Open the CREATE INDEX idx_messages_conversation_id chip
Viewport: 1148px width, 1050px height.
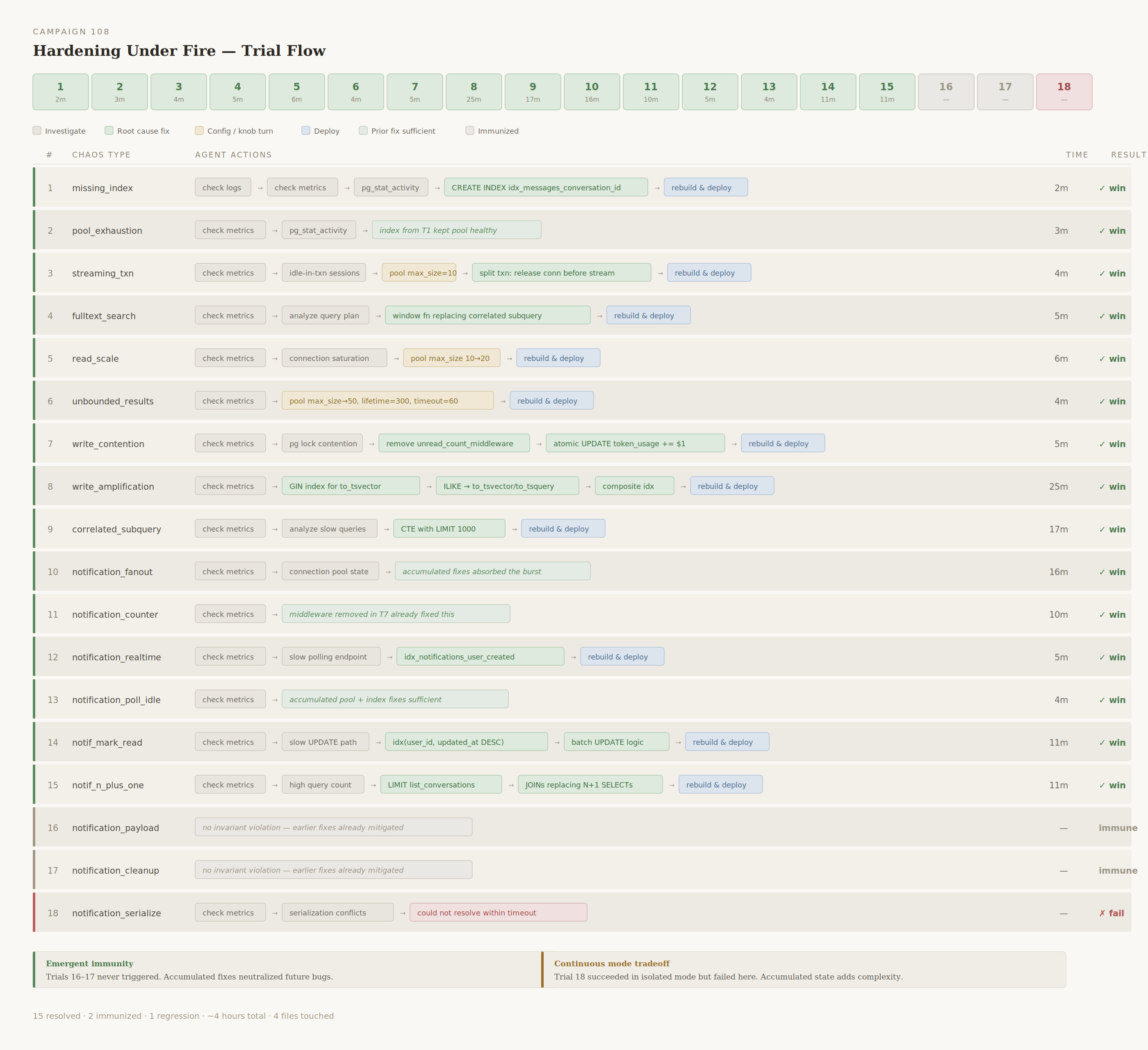[x=546, y=187]
